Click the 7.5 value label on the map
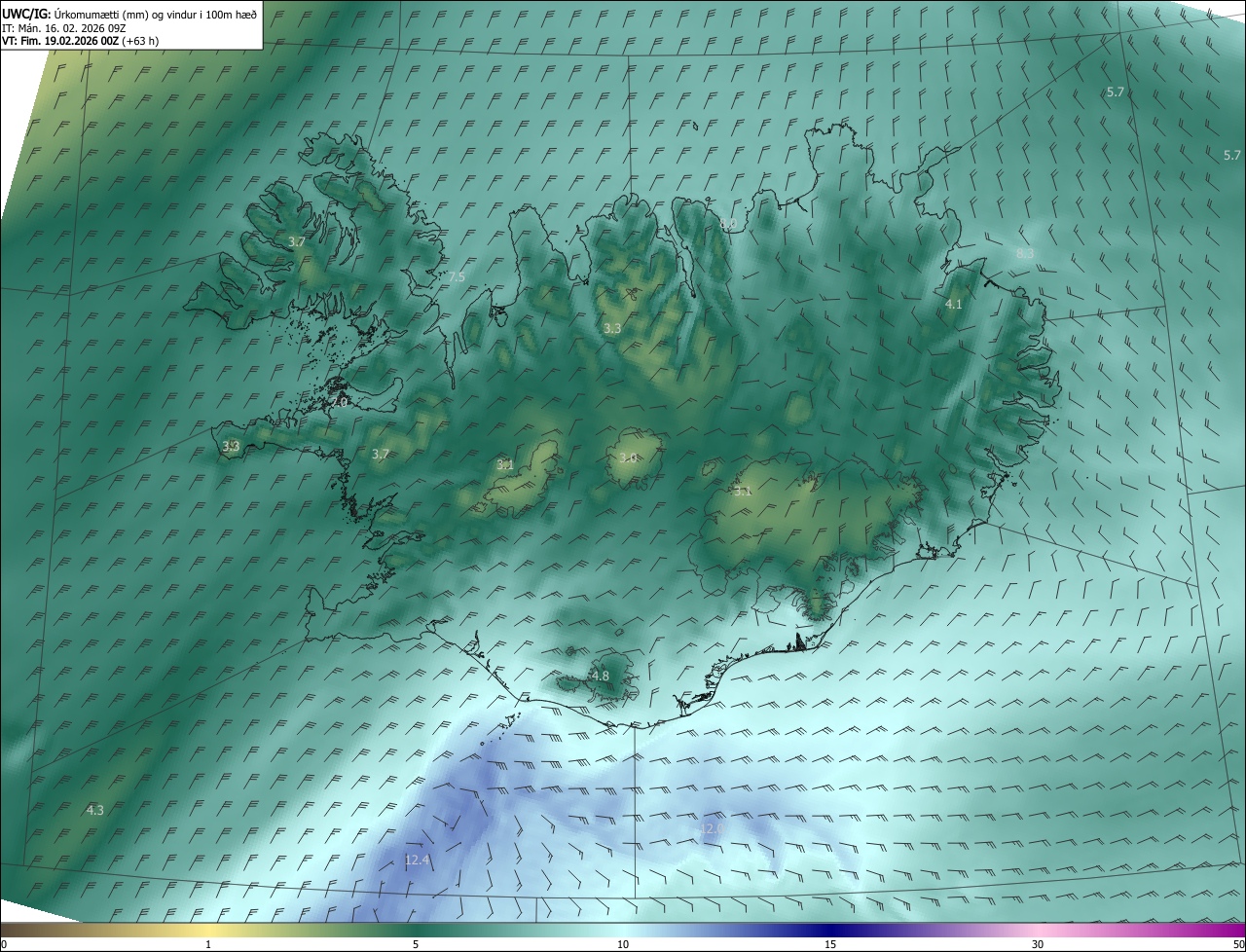The image size is (1246, 952). [x=457, y=277]
